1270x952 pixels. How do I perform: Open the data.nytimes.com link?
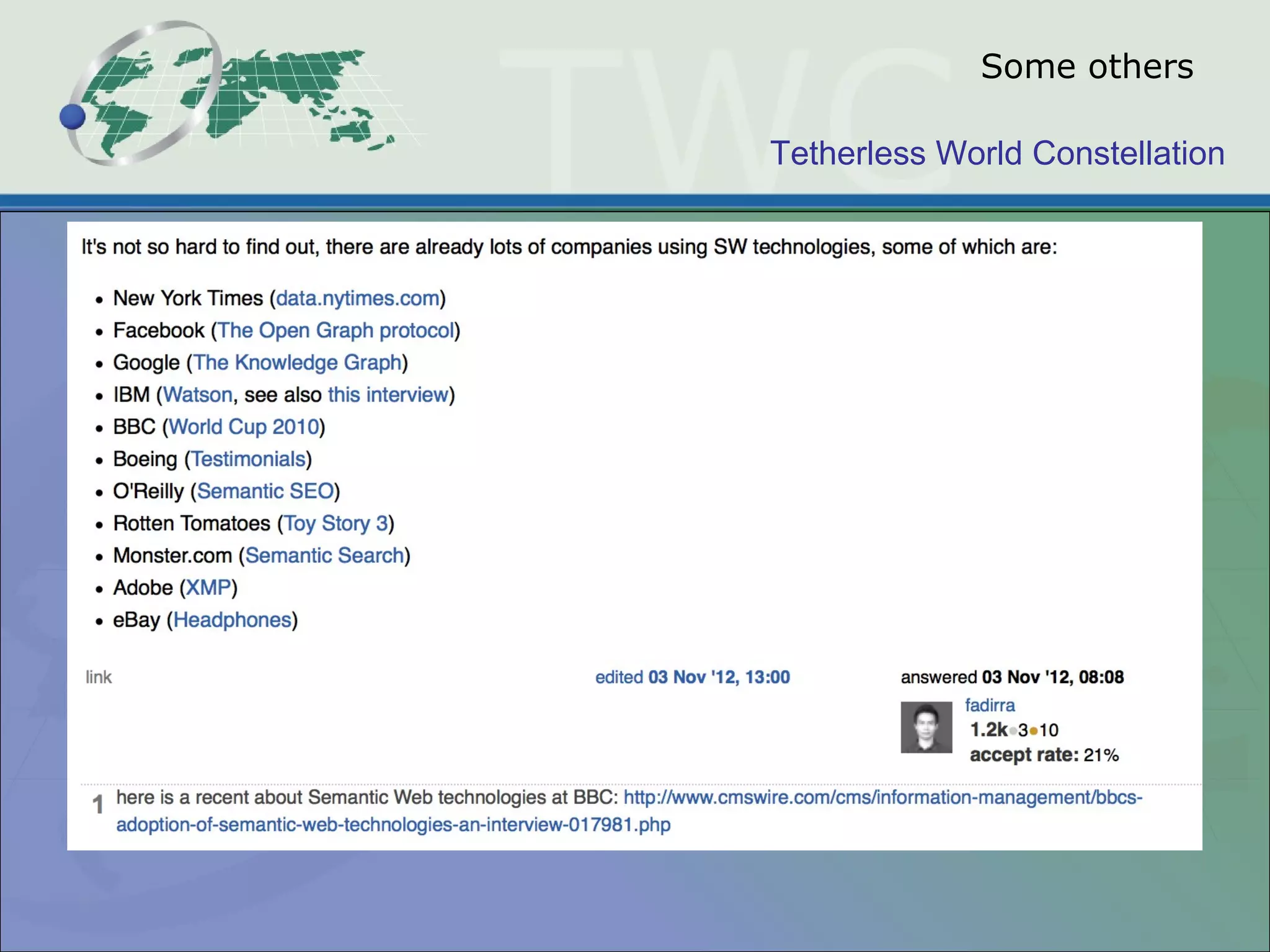(358, 298)
